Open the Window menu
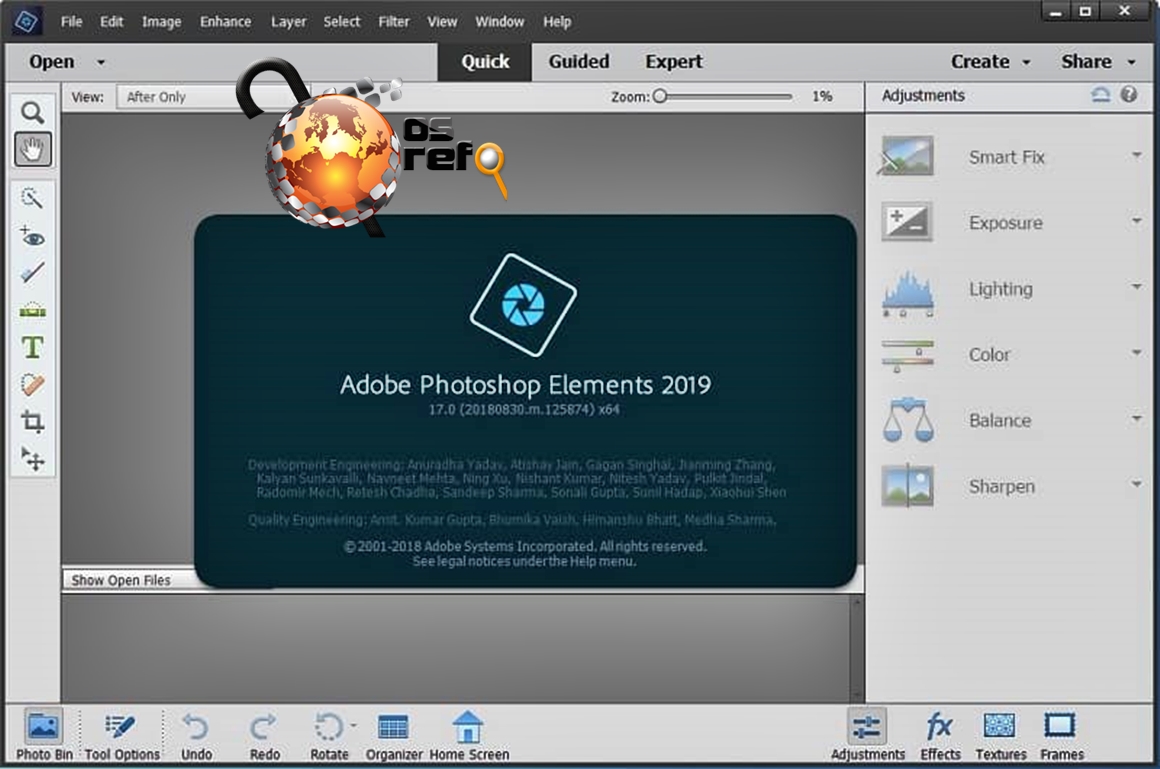This screenshot has height=769, width=1160. pyautogui.click(x=499, y=21)
